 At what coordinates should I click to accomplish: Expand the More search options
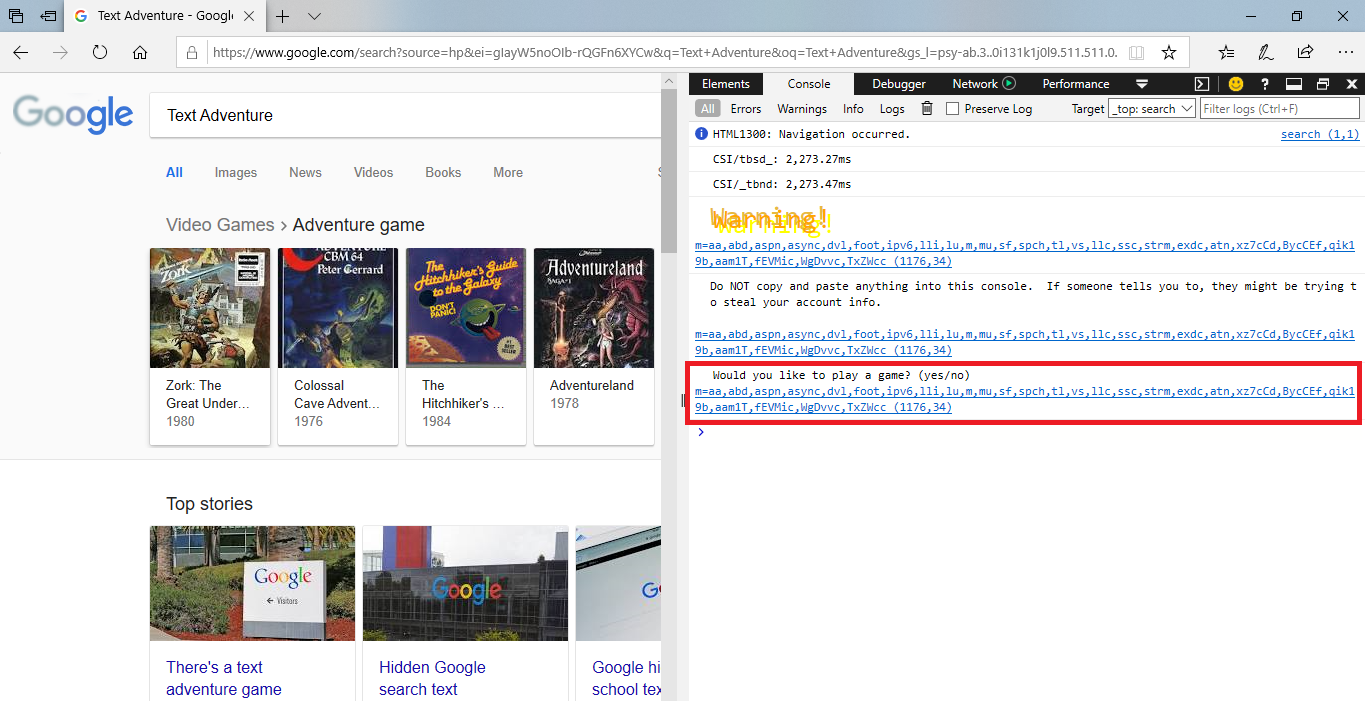click(x=508, y=172)
